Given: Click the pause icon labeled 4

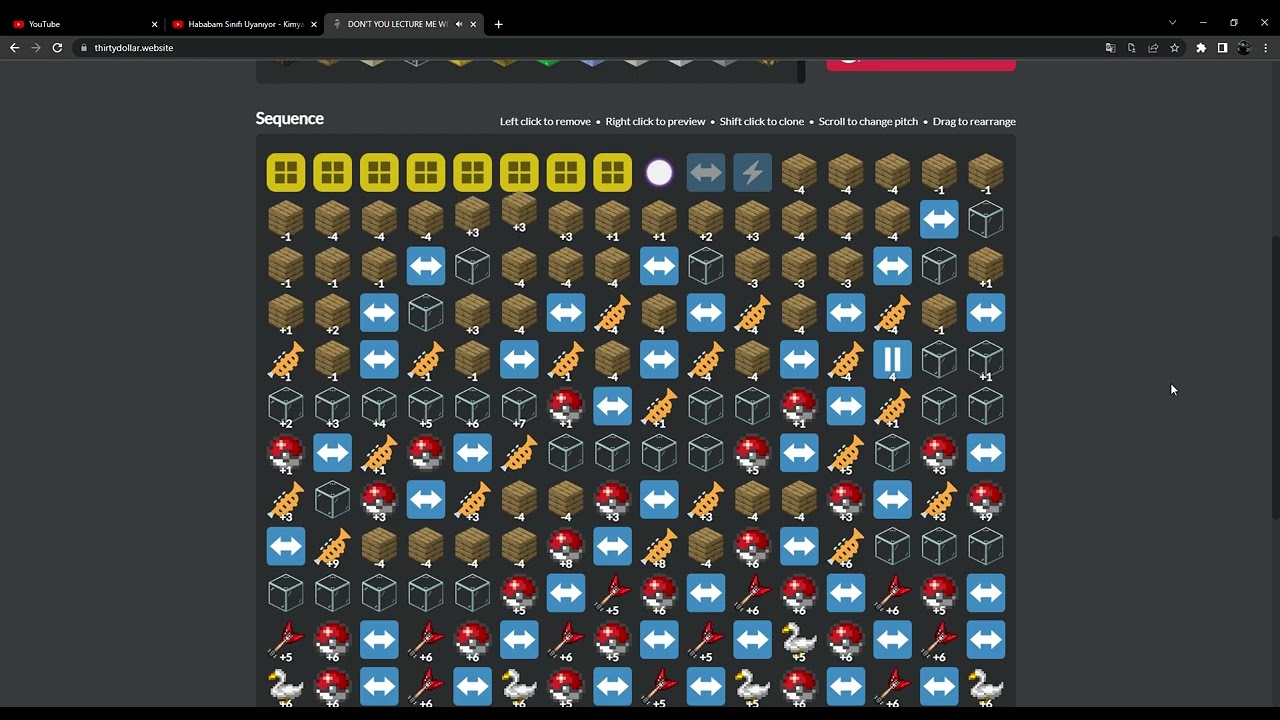Looking at the screenshot, I should point(892,360).
